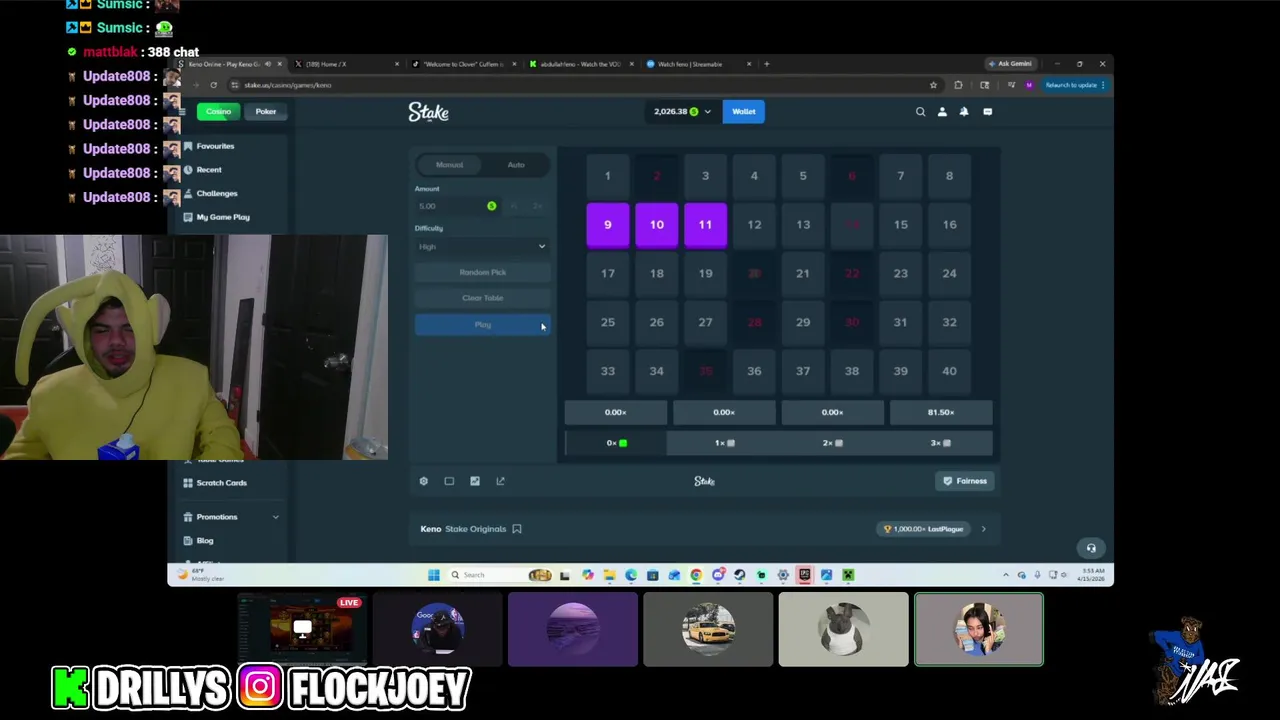Click the Random Pick button
This screenshot has width=1280, height=720.
(482, 272)
